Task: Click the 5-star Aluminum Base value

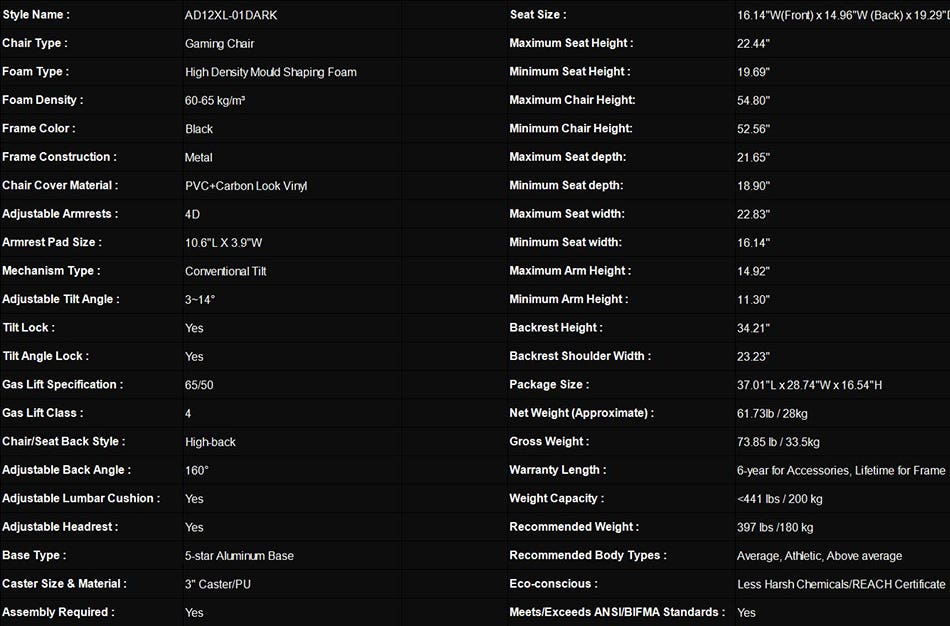Action: 239,556
